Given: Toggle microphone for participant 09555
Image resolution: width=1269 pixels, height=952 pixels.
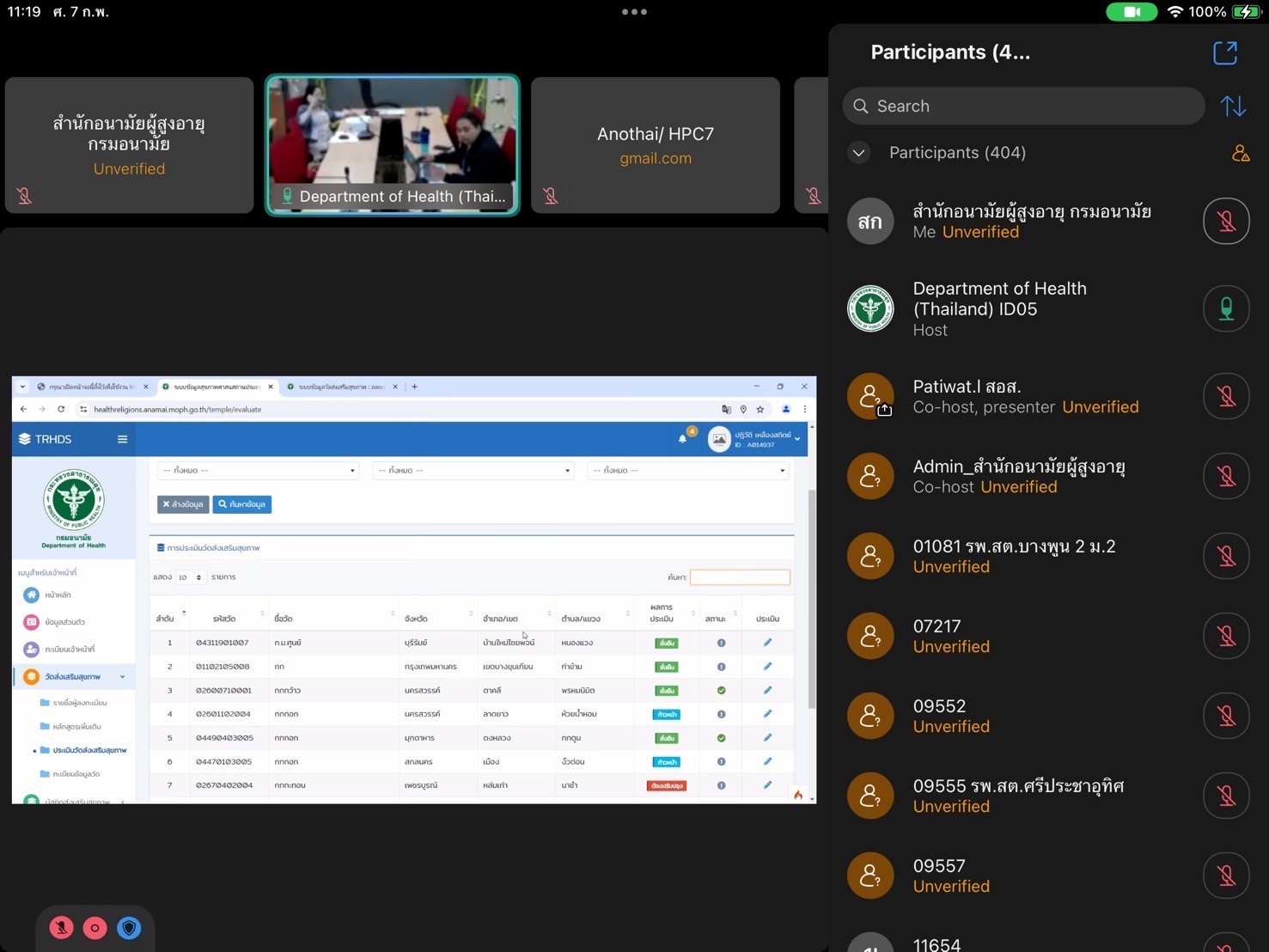Looking at the screenshot, I should click(x=1226, y=796).
